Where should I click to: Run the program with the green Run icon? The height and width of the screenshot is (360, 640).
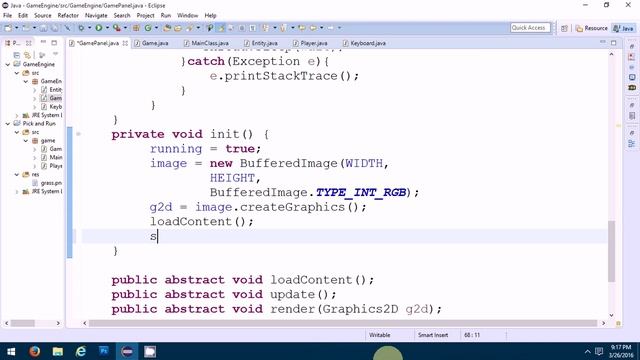(99, 28)
